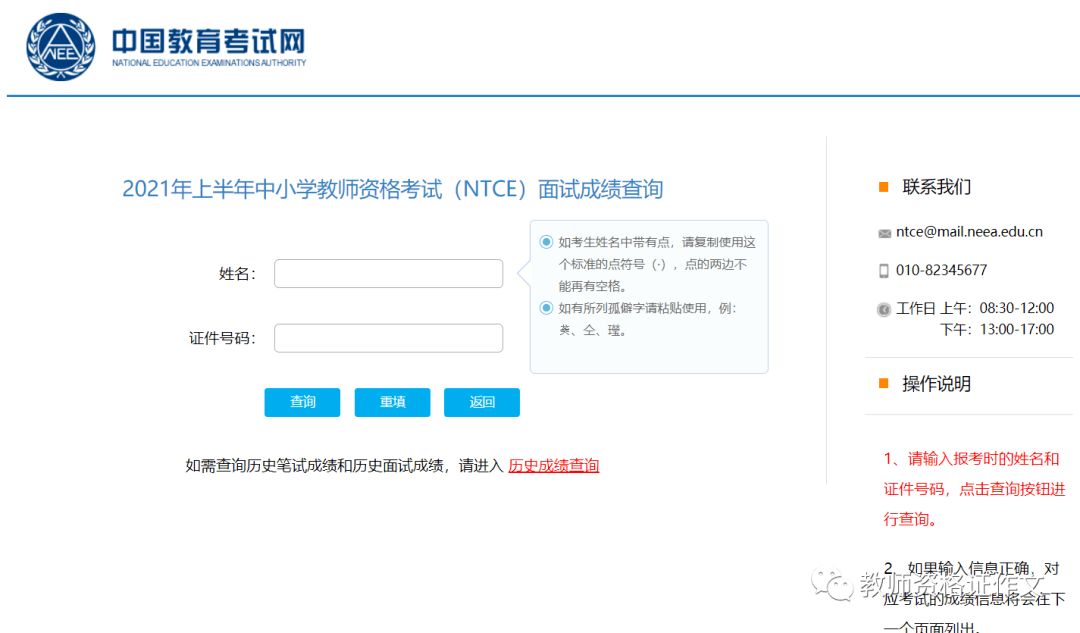Image resolution: width=1080 pixels, height=633 pixels.
Task: Focus the 姓名 input field
Action: coord(388,273)
